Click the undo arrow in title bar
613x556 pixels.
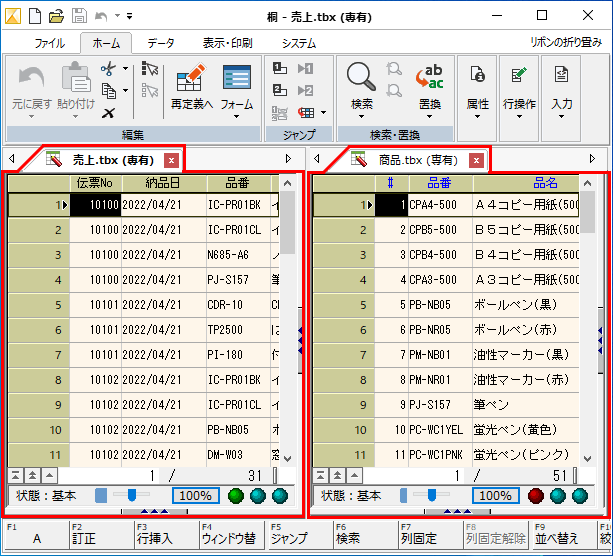coord(101,16)
